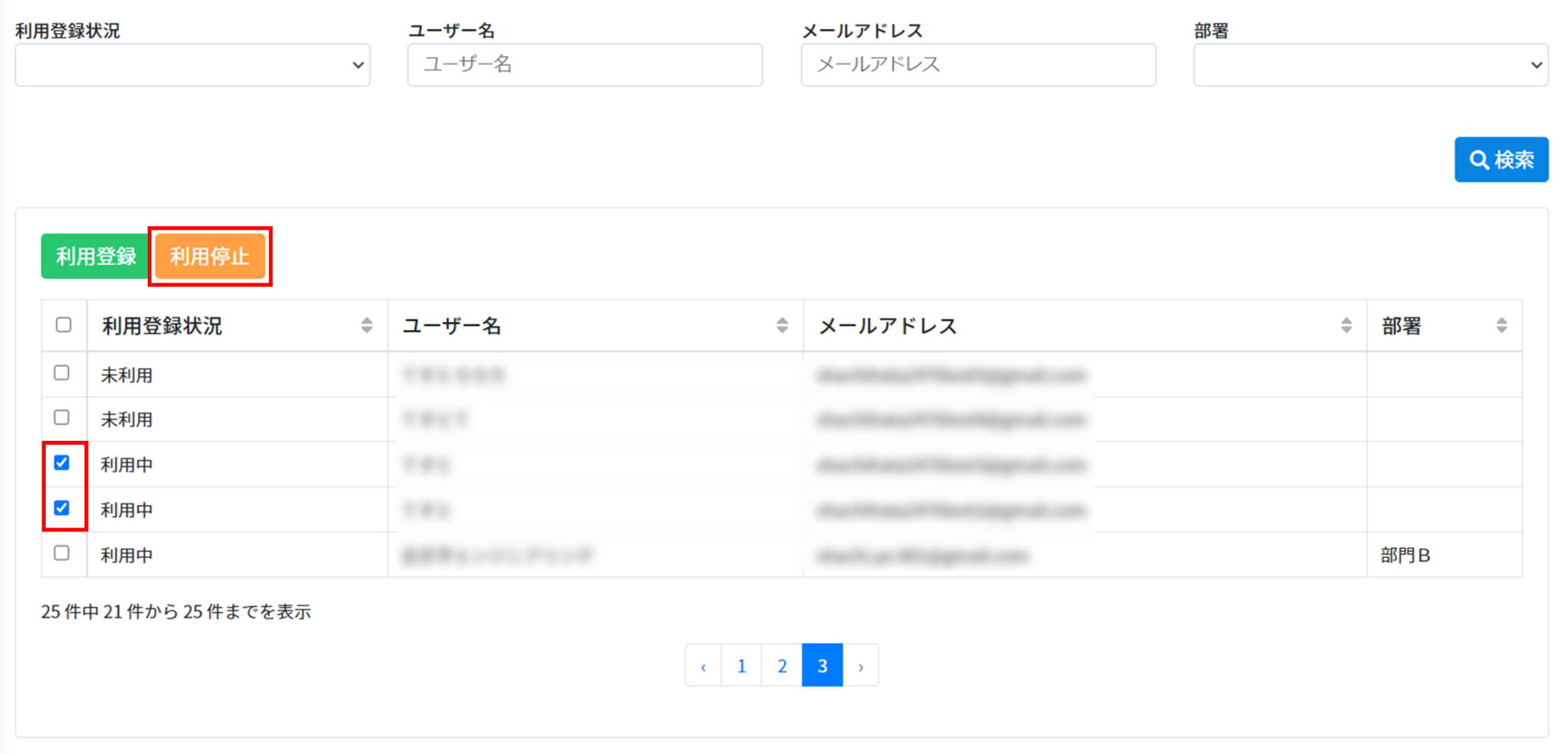Image resolution: width=1568 pixels, height=754 pixels.
Task: Open the 部署 filter dropdown
Action: coord(1370,65)
